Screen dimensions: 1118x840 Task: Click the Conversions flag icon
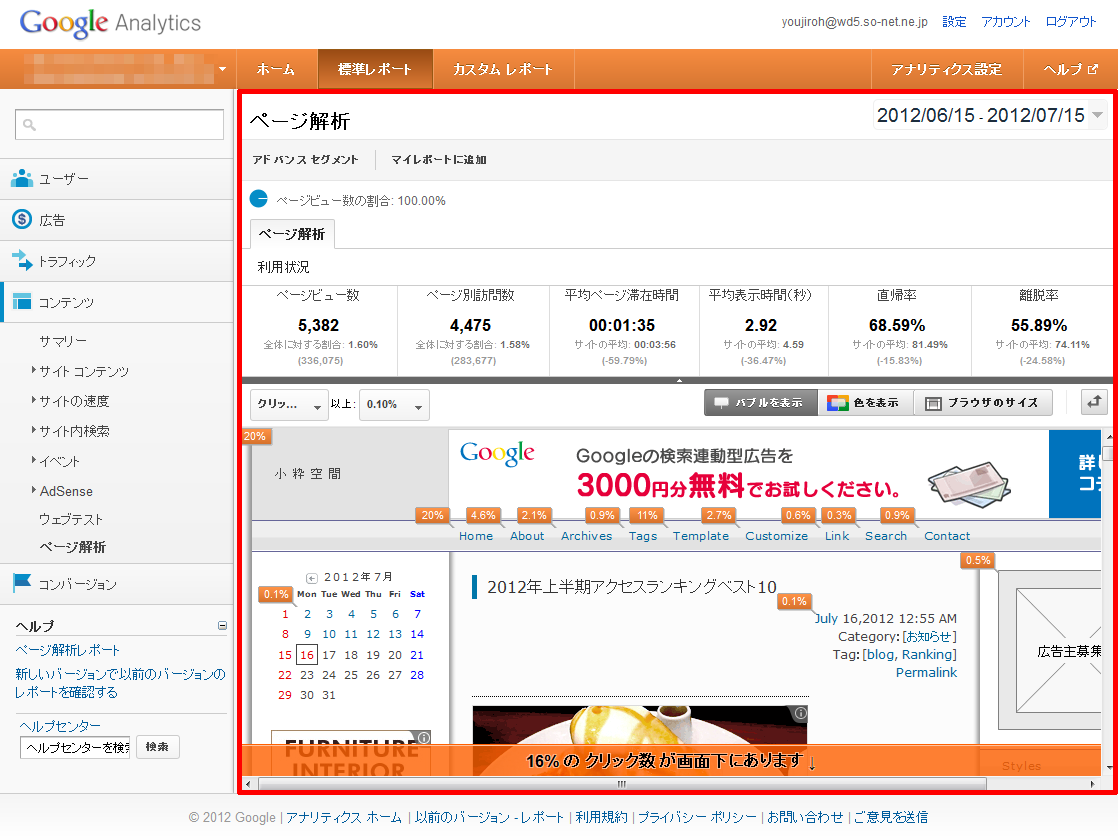click(22, 583)
